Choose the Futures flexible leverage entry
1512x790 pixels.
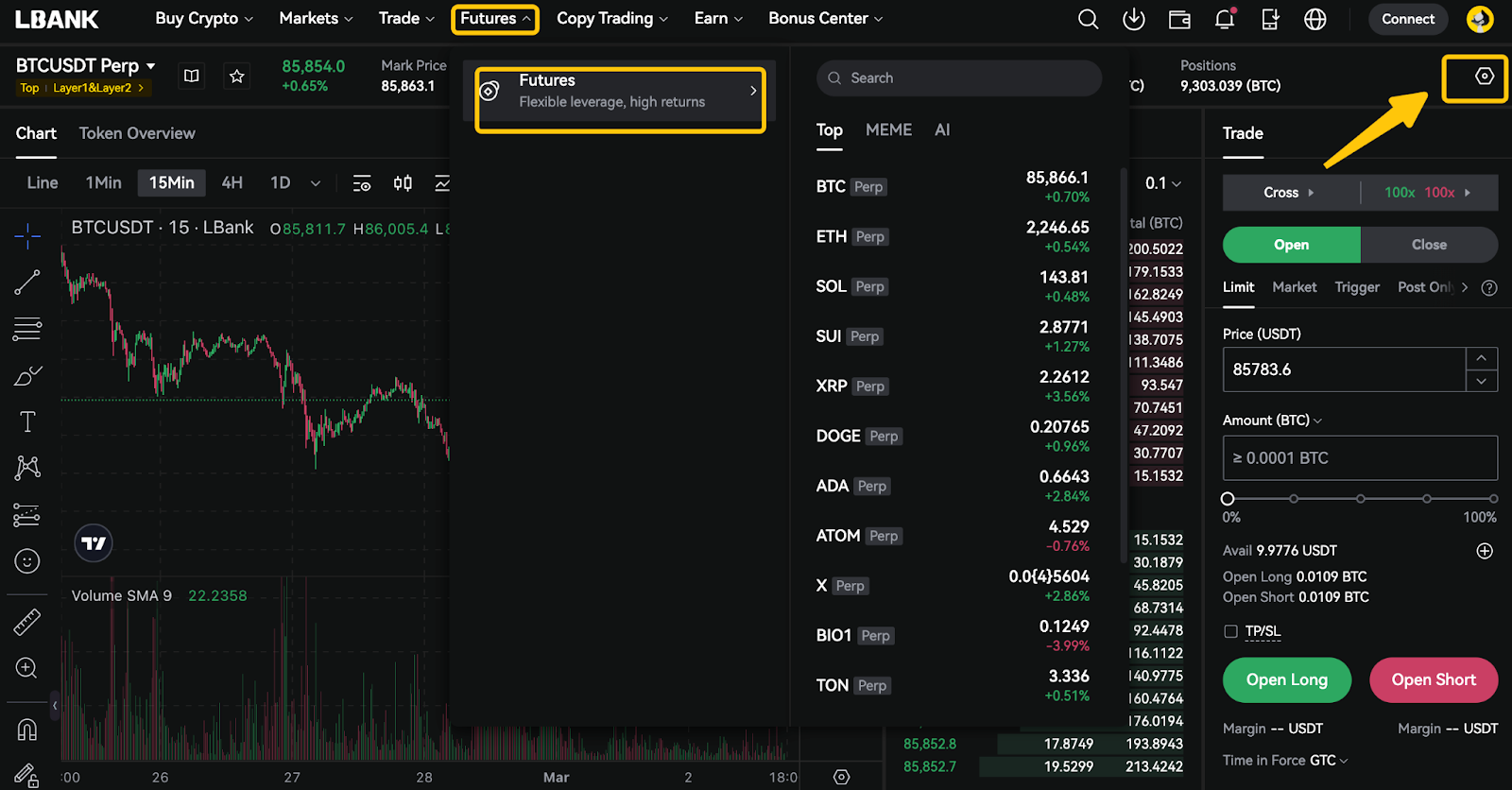click(620, 92)
